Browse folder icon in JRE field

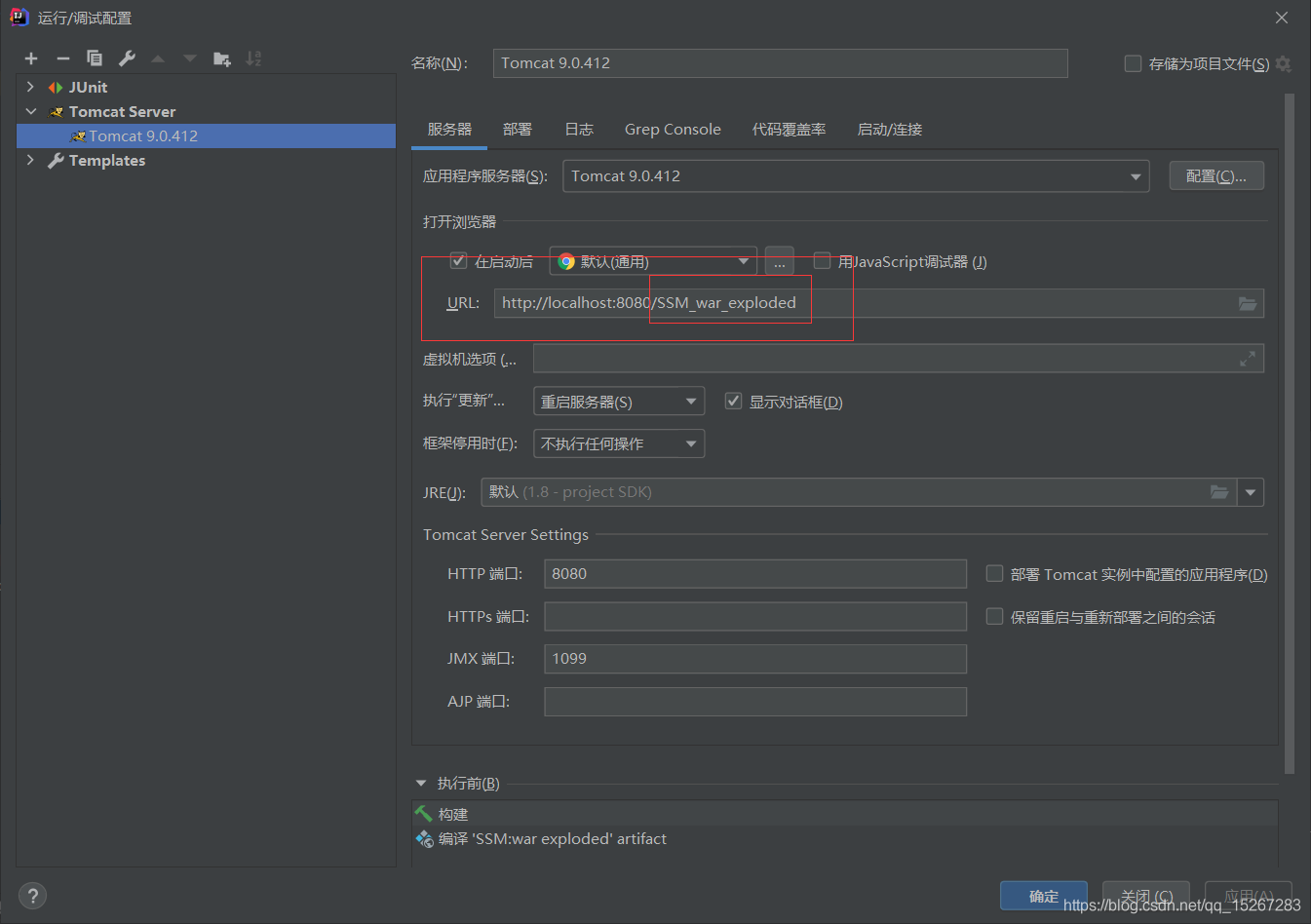pyautogui.click(x=1219, y=492)
